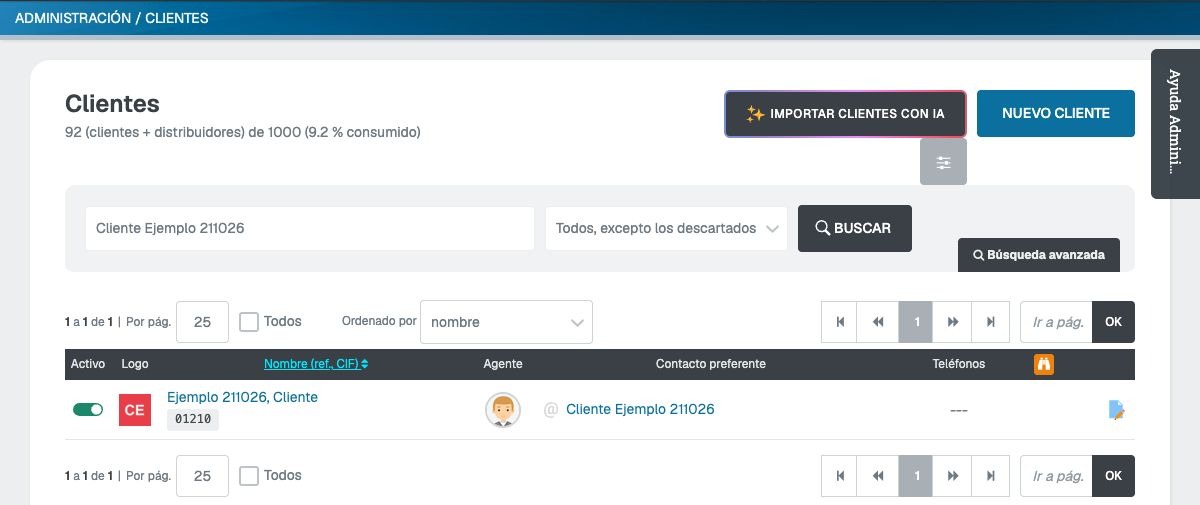Click the BUSCAR button
This screenshot has width=1200, height=505.
(855, 228)
